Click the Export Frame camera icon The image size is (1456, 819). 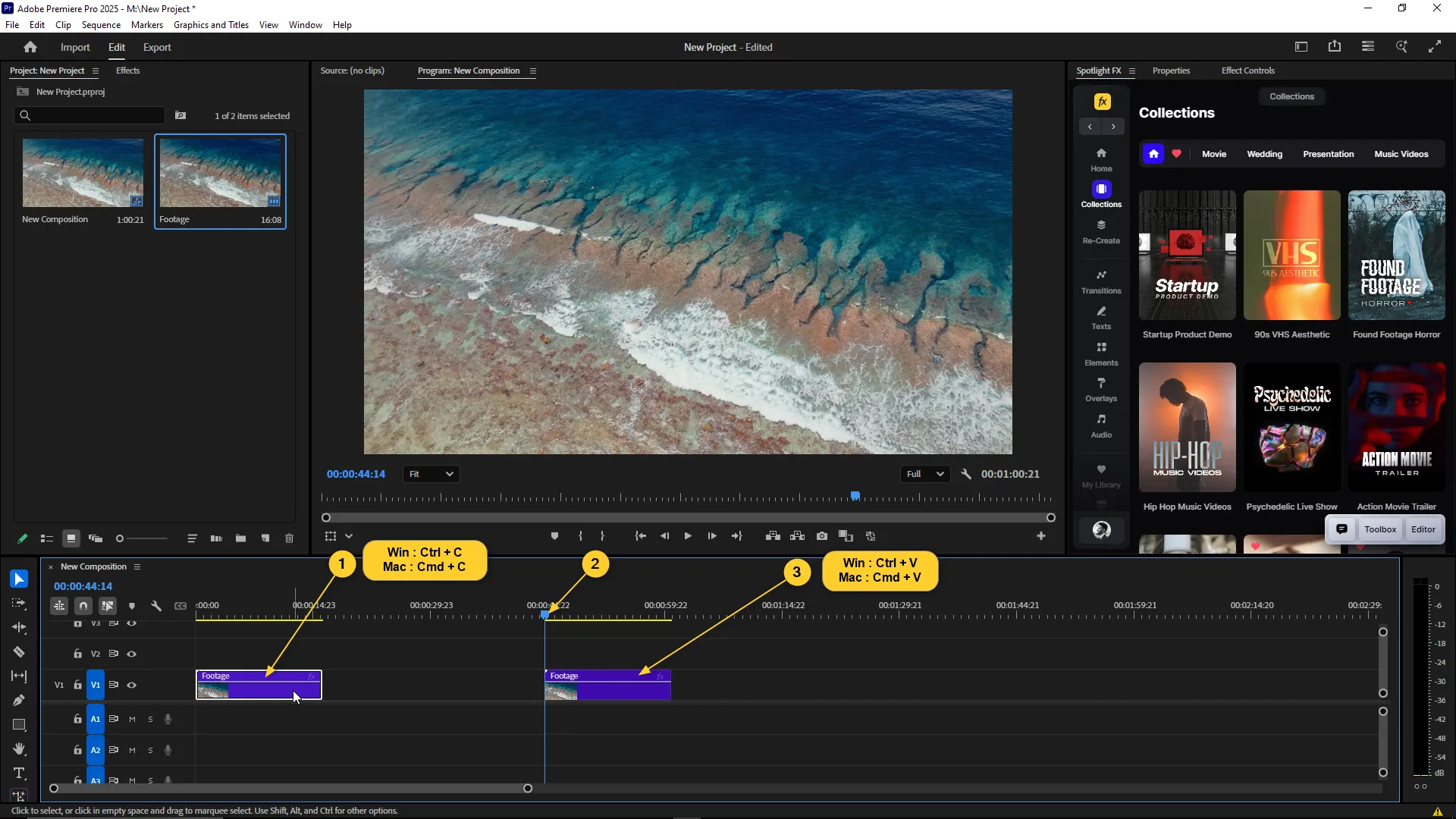pyautogui.click(x=822, y=536)
